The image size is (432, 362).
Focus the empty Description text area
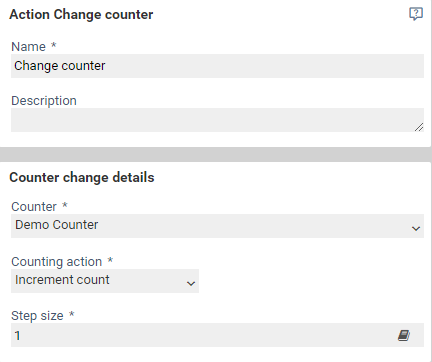(217, 120)
